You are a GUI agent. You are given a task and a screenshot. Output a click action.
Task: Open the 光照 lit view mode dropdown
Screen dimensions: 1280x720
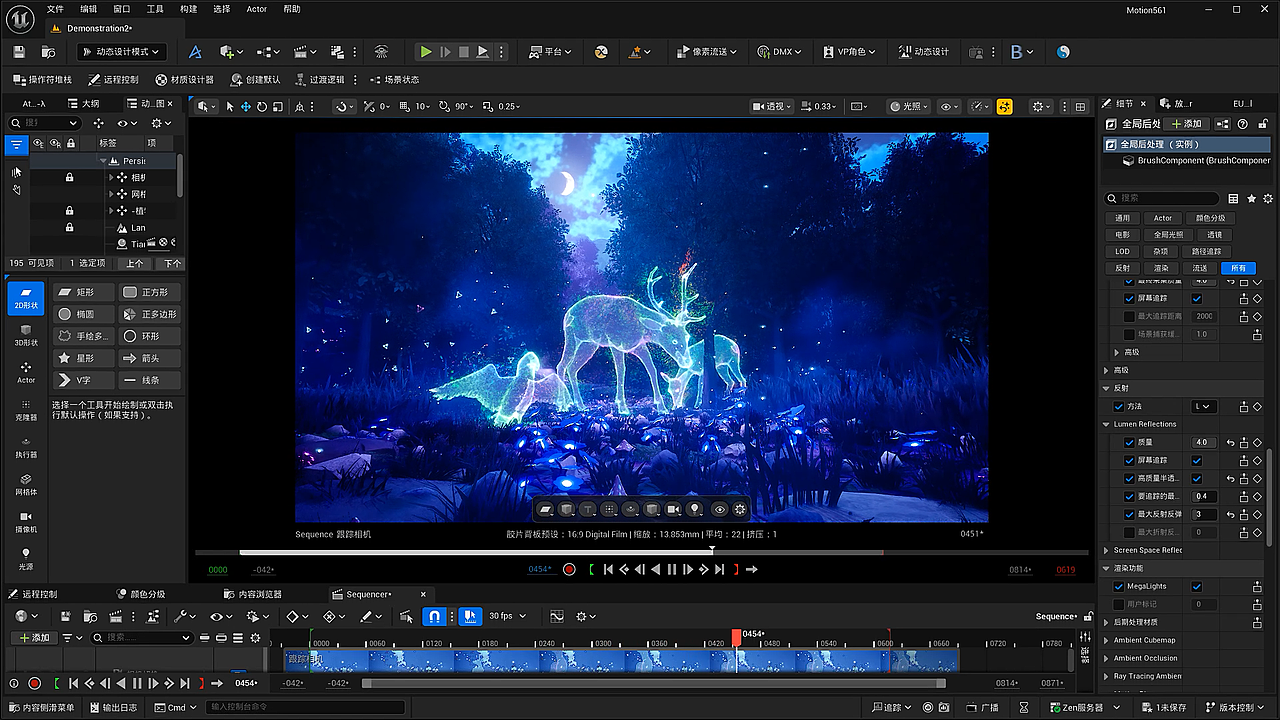click(x=908, y=106)
